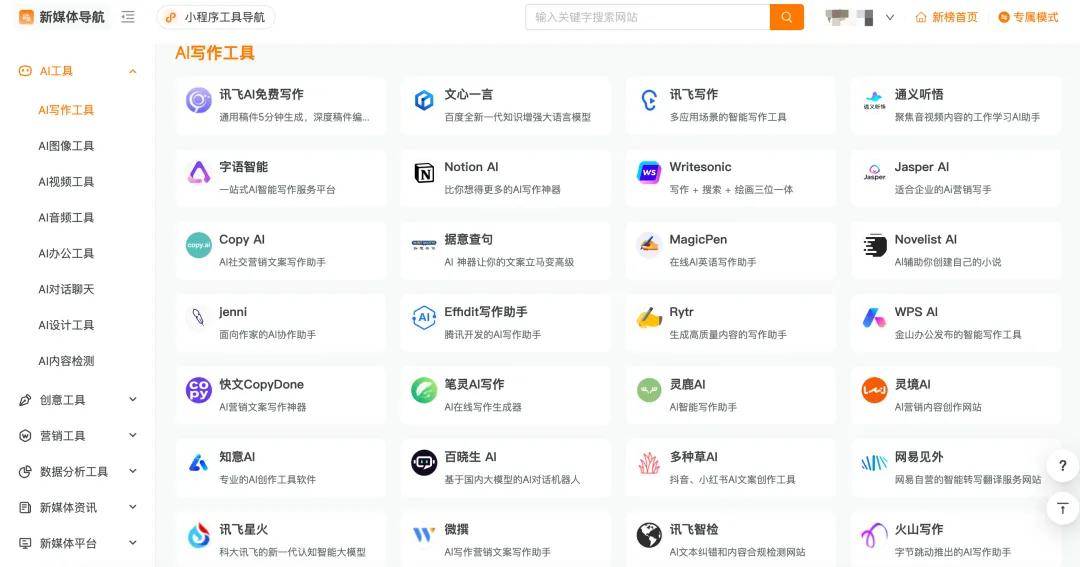Focus the keyword search input field

647,17
